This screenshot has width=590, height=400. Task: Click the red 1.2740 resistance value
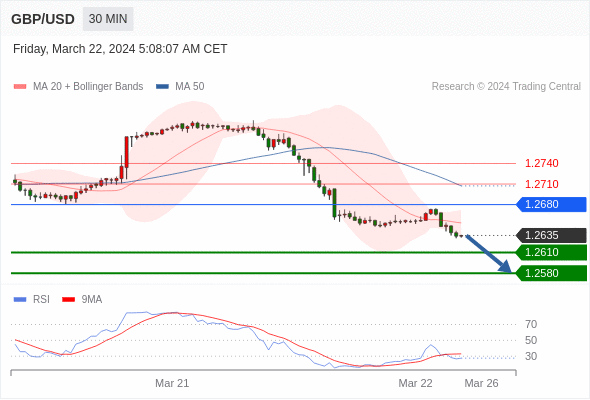541,163
